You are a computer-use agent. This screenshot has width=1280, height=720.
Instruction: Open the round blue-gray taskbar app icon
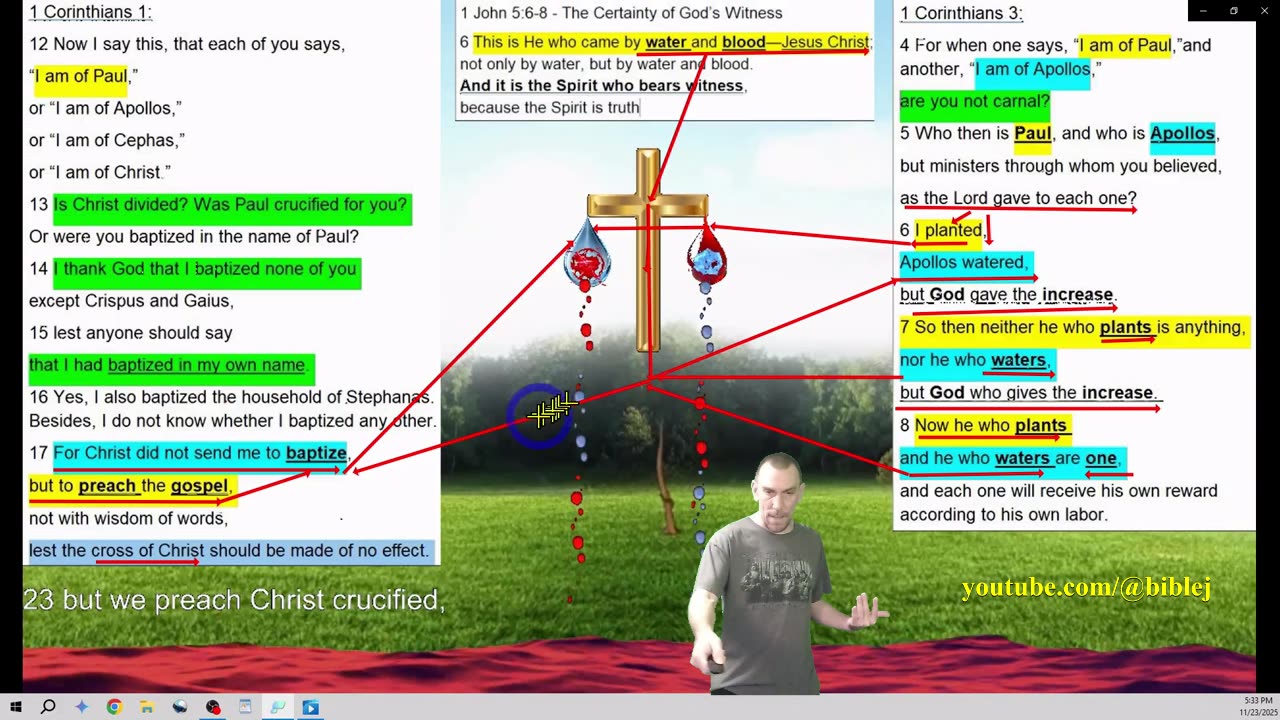point(180,707)
